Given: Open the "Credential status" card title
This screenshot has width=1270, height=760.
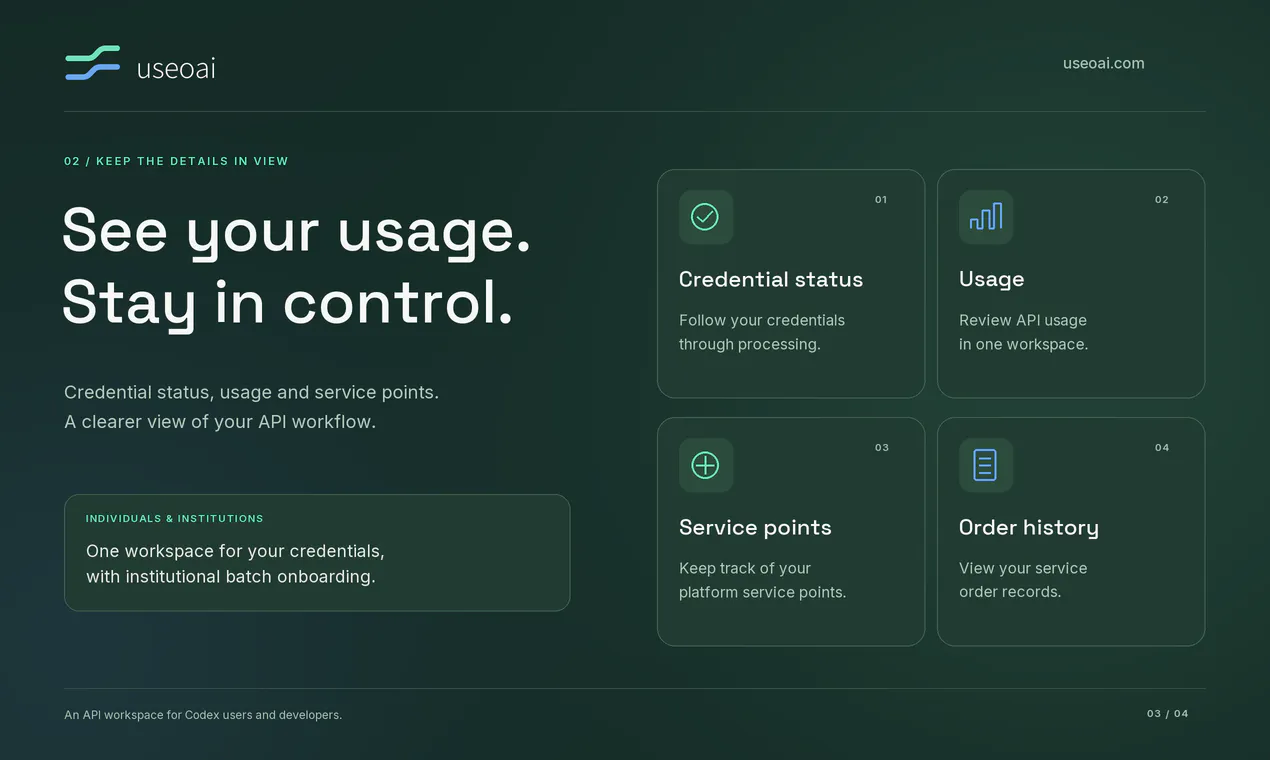Looking at the screenshot, I should 771,279.
